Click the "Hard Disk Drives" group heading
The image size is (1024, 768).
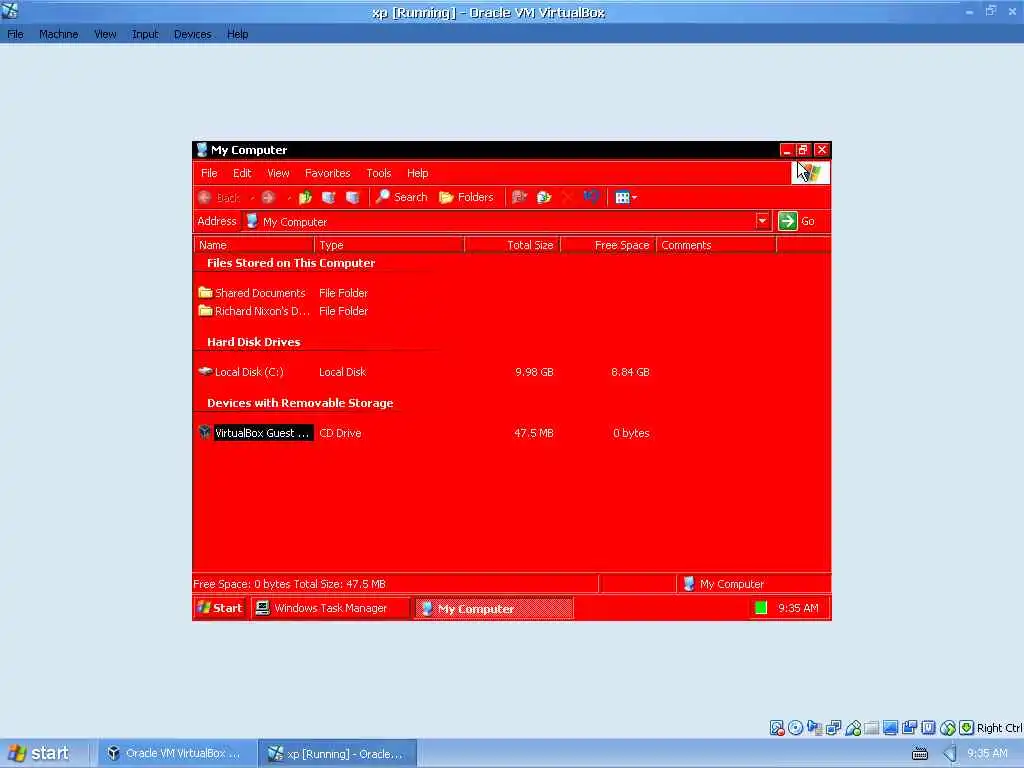[253, 342]
